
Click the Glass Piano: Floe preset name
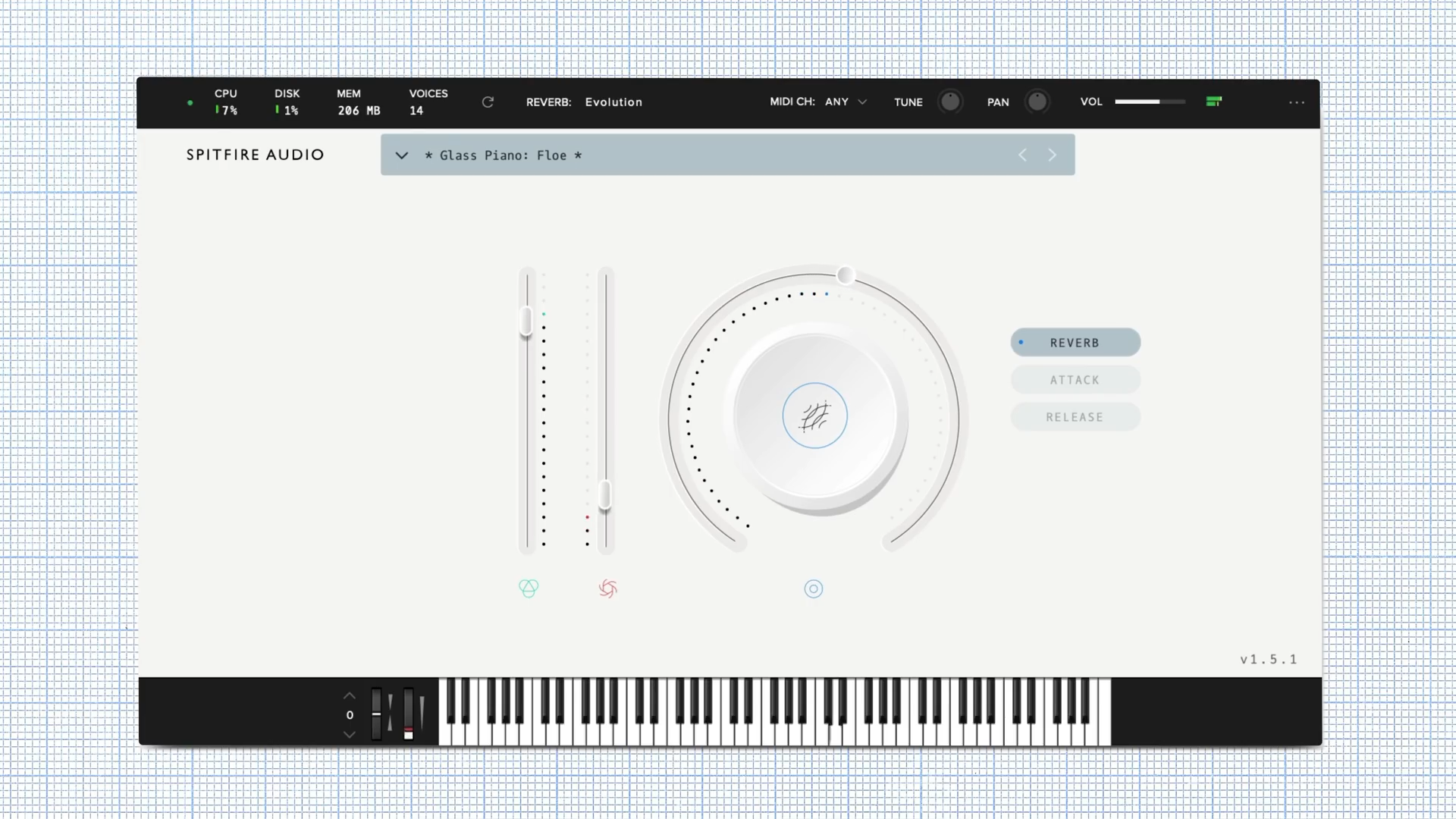pos(504,155)
